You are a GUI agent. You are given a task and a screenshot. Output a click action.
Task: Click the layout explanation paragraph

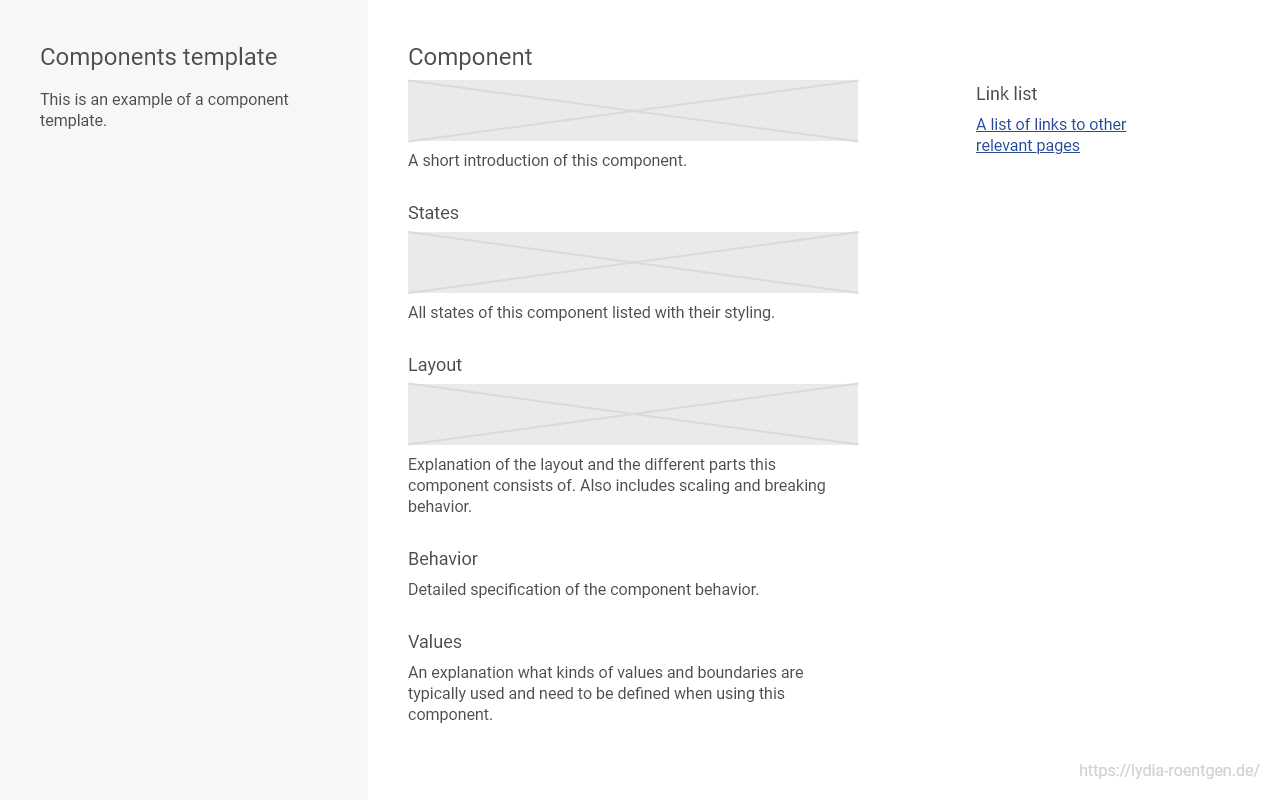click(x=617, y=486)
